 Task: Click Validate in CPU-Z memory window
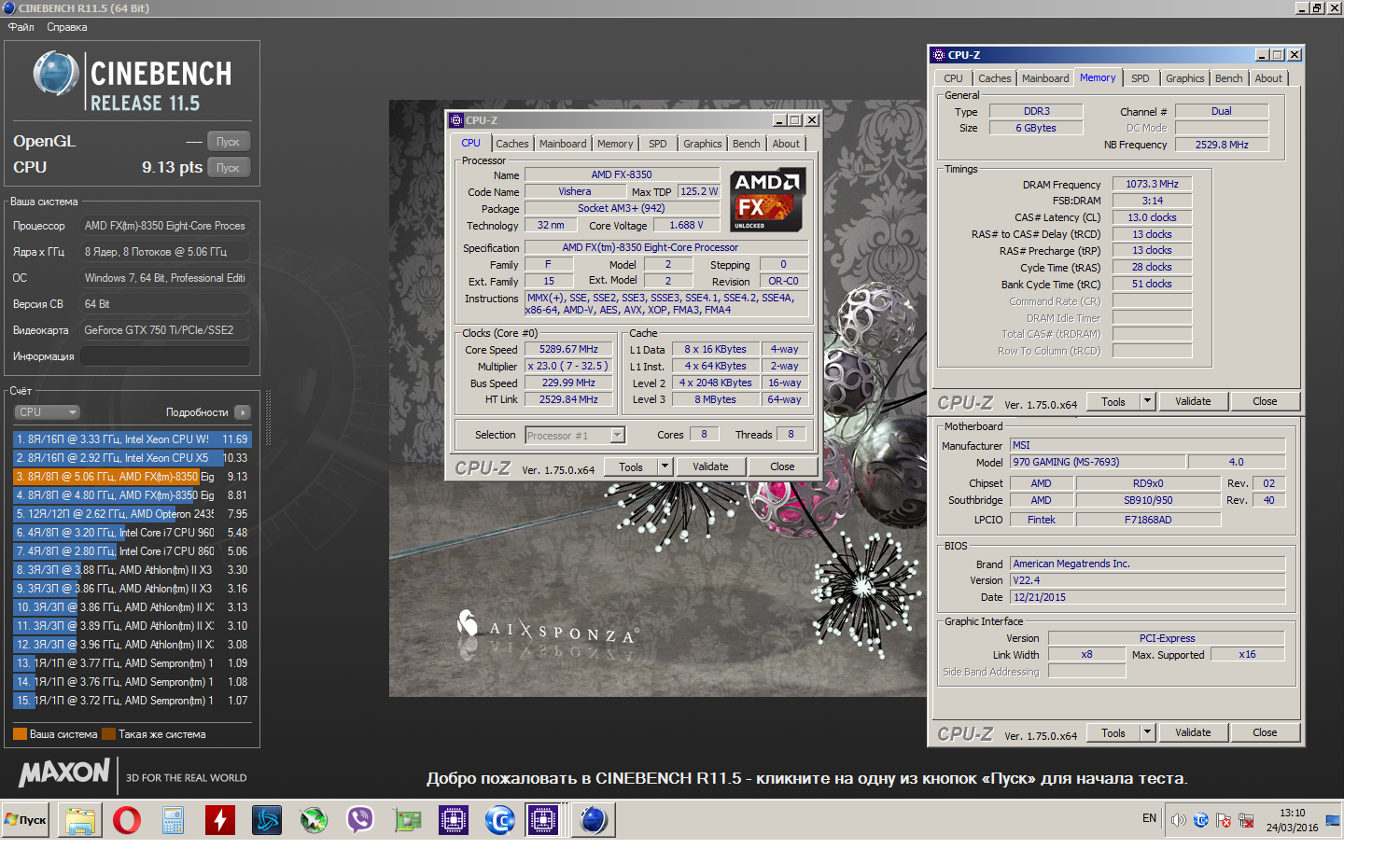point(1193,401)
